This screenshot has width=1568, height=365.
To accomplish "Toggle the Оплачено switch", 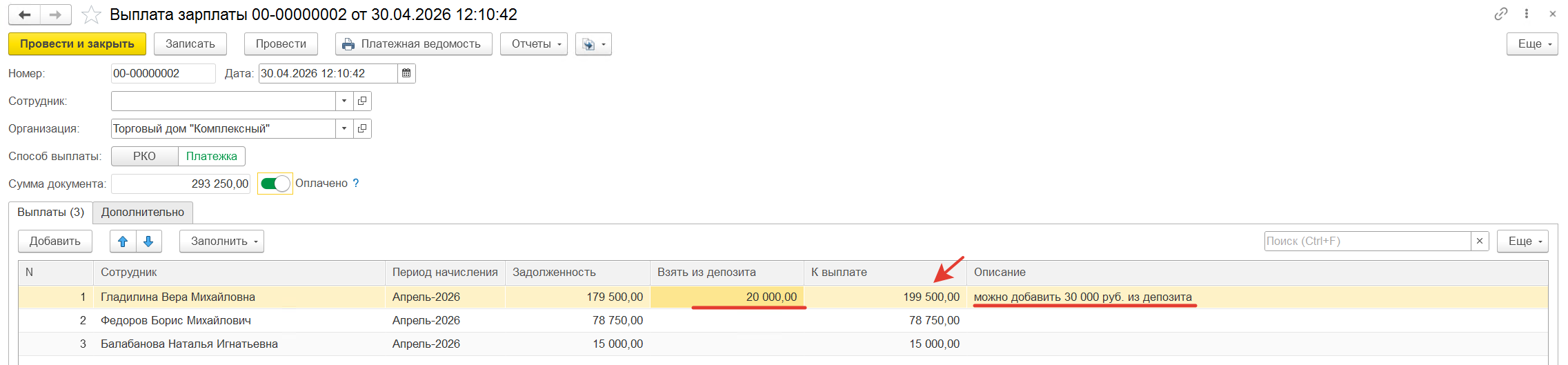I will point(275,184).
